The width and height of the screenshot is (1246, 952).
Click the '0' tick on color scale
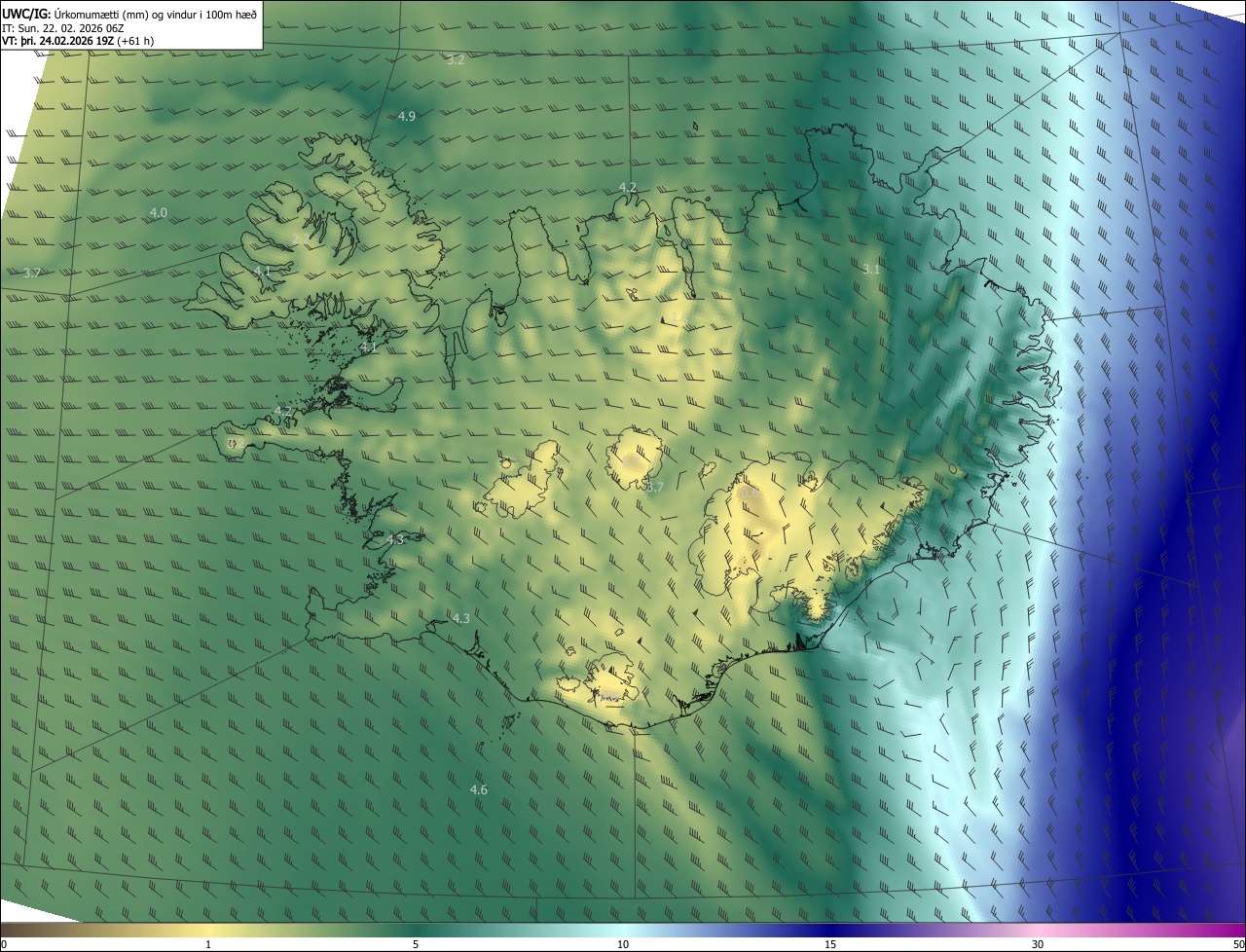pos(4,944)
